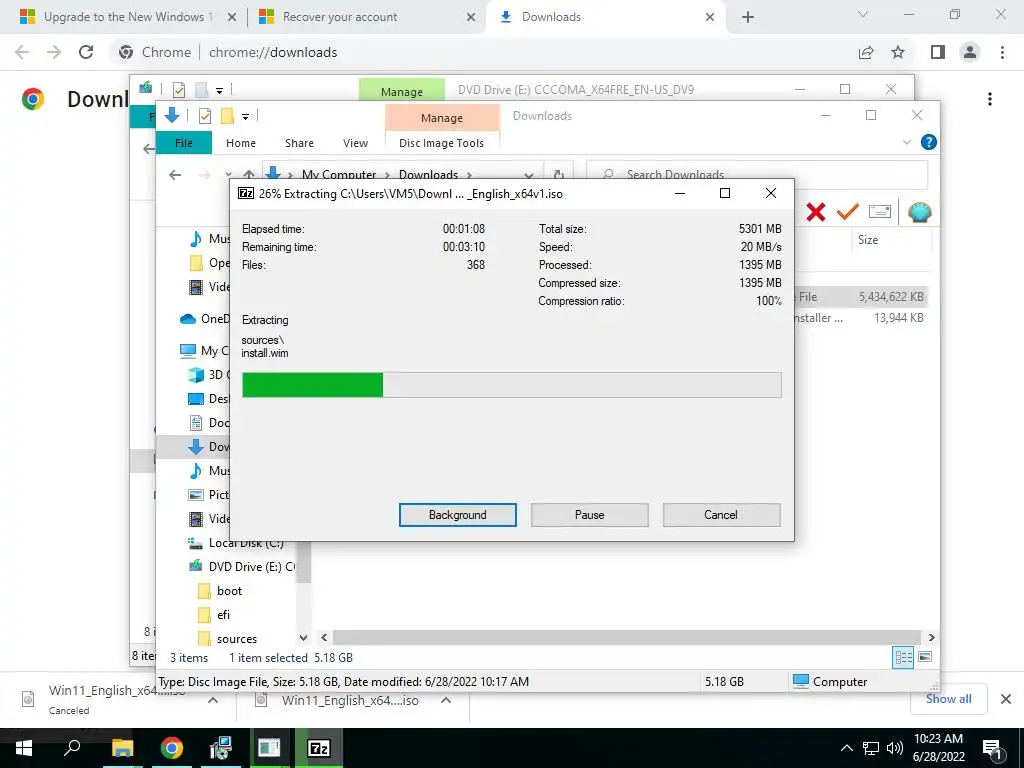
Task: Select OneDrive in navigation pane
Action: click(204, 319)
